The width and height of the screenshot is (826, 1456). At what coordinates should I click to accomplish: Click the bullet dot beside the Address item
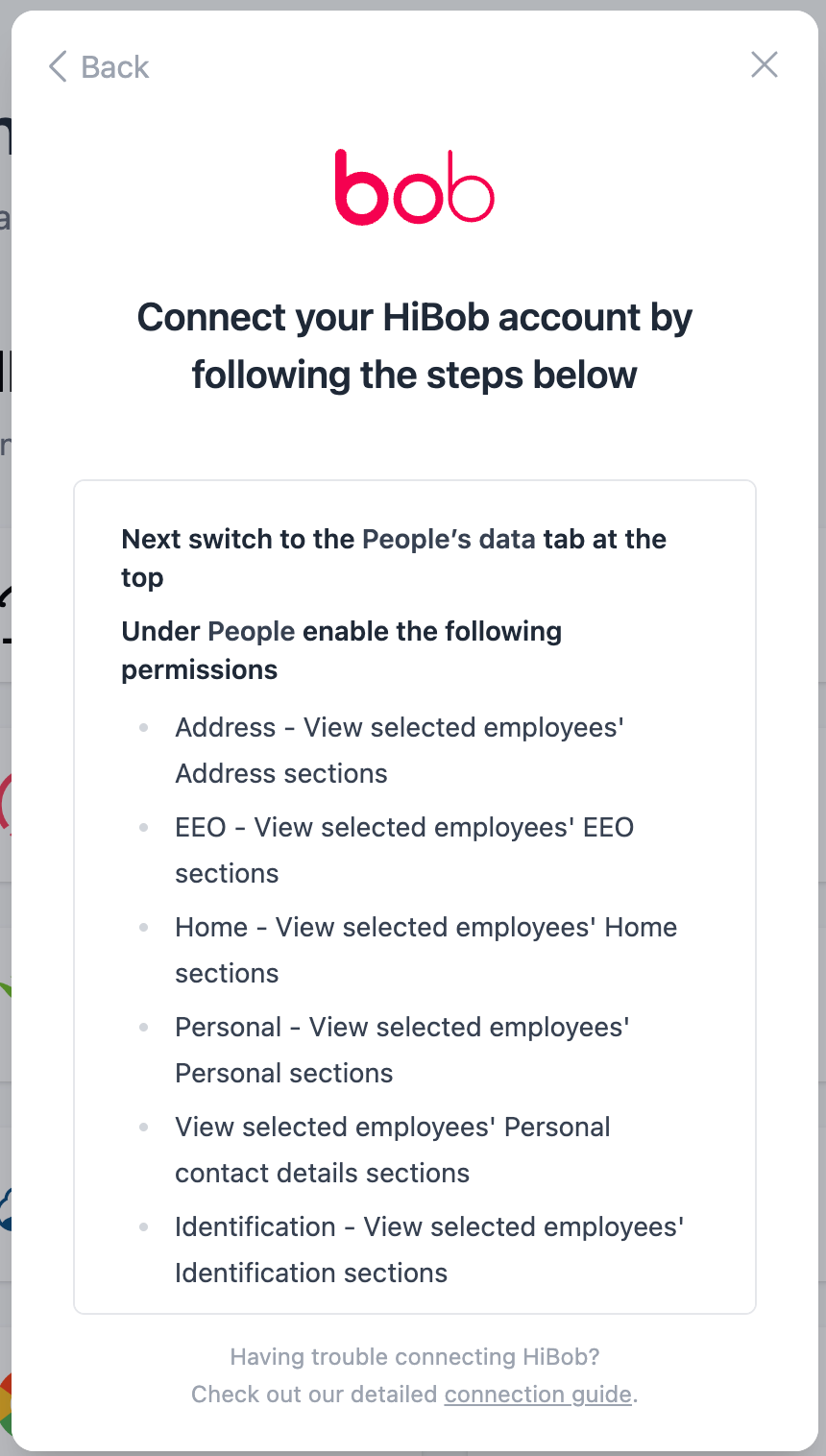(x=143, y=728)
